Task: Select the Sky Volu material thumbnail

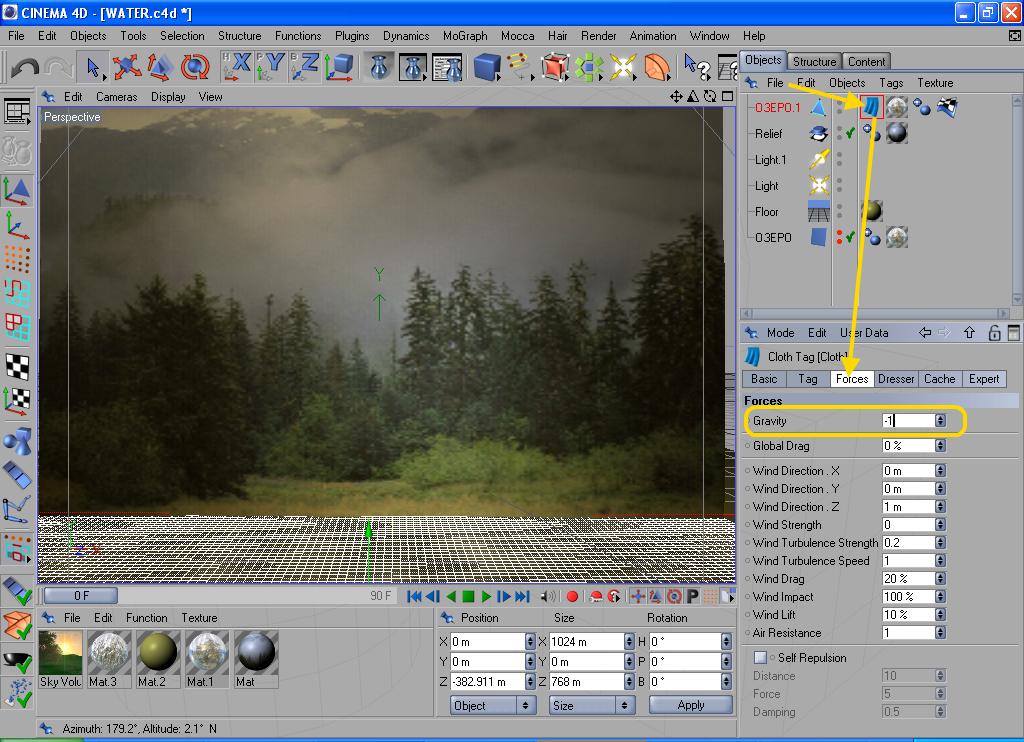Action: (x=60, y=653)
